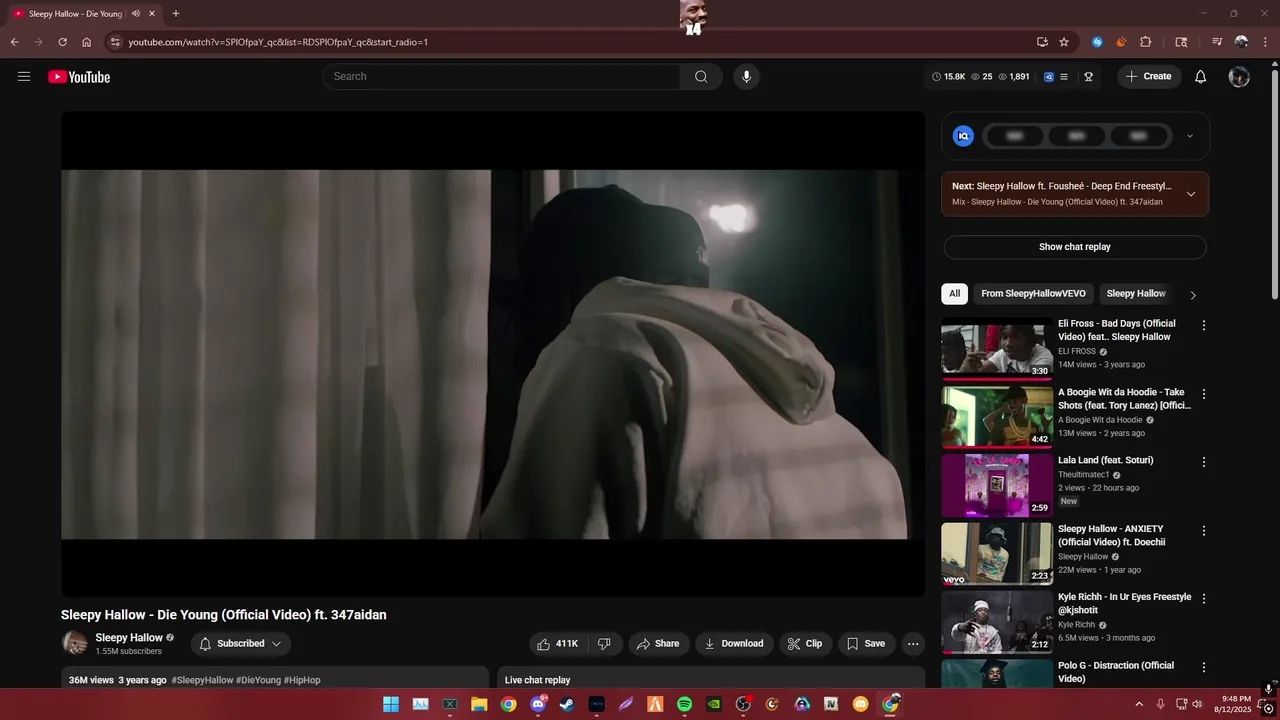Open the YouTube account avatar menu
Screen dimensions: 1280x720
tap(1239, 77)
